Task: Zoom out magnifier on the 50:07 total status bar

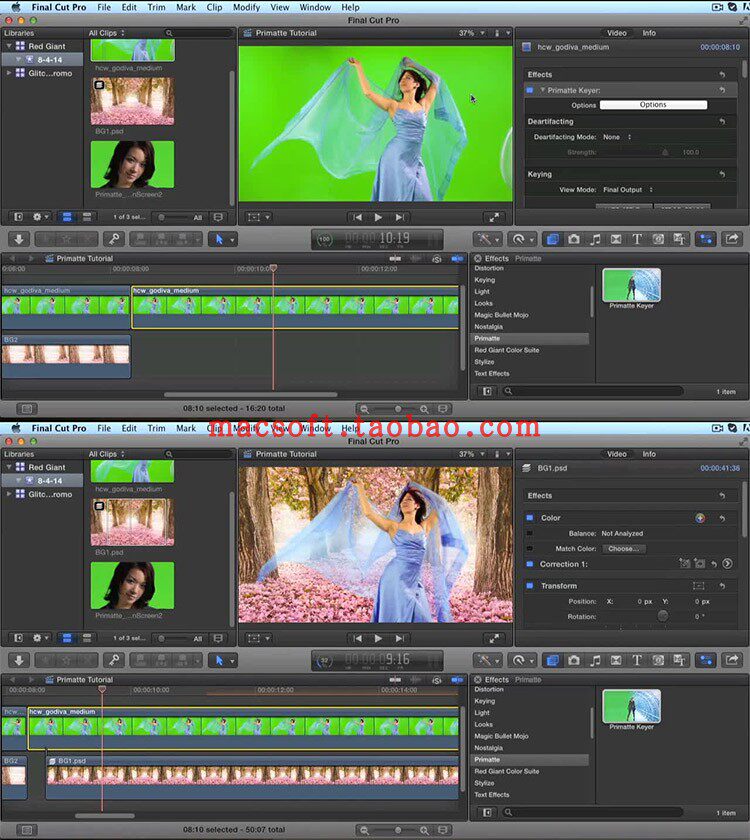Action: [364, 830]
